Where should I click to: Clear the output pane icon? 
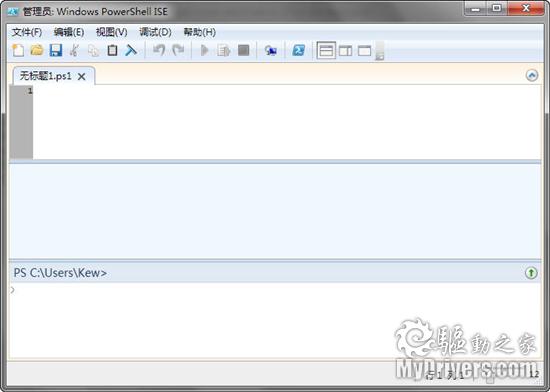pos(131,50)
